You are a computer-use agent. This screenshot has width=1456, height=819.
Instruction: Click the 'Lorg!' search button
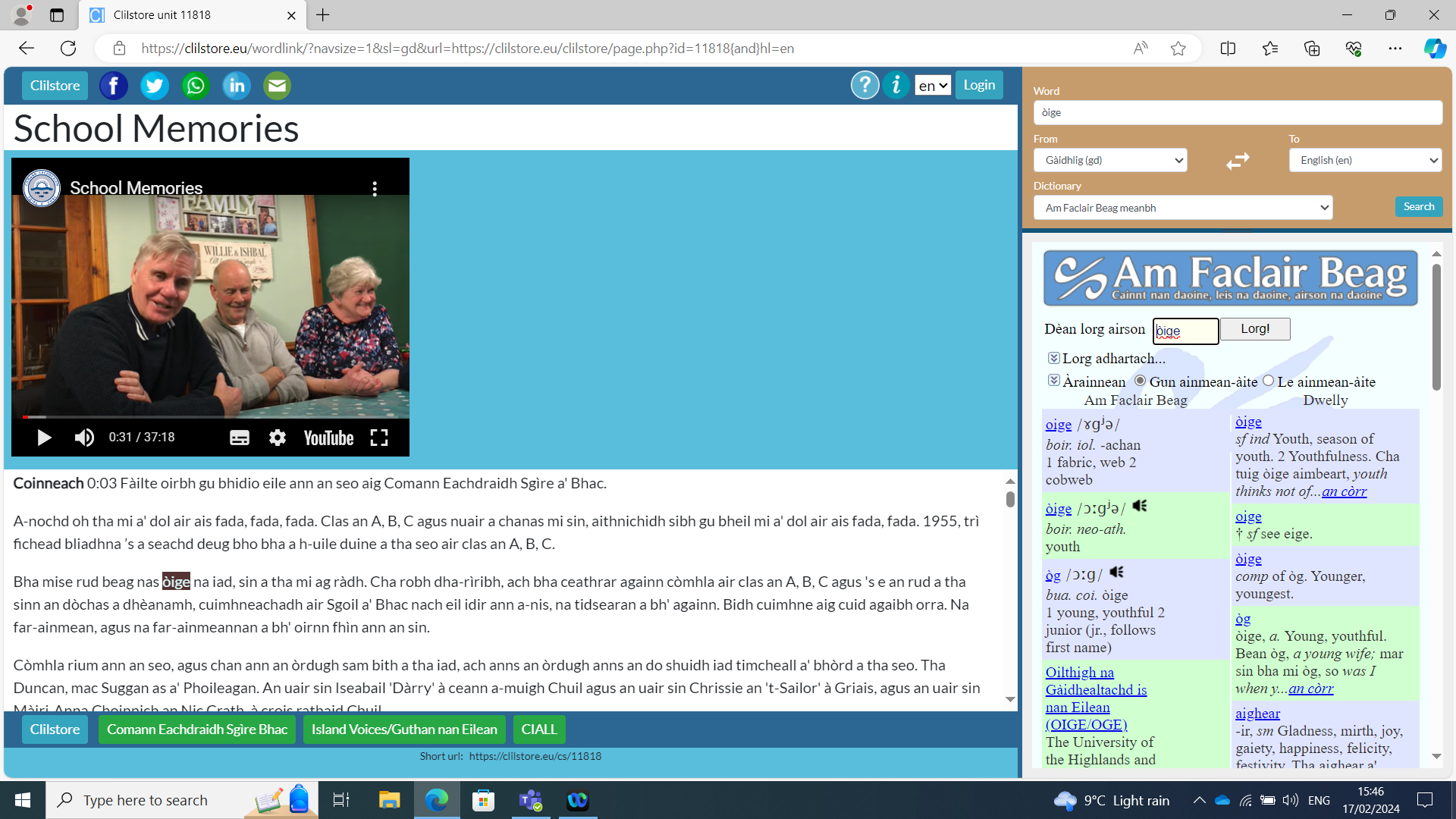click(x=1254, y=328)
